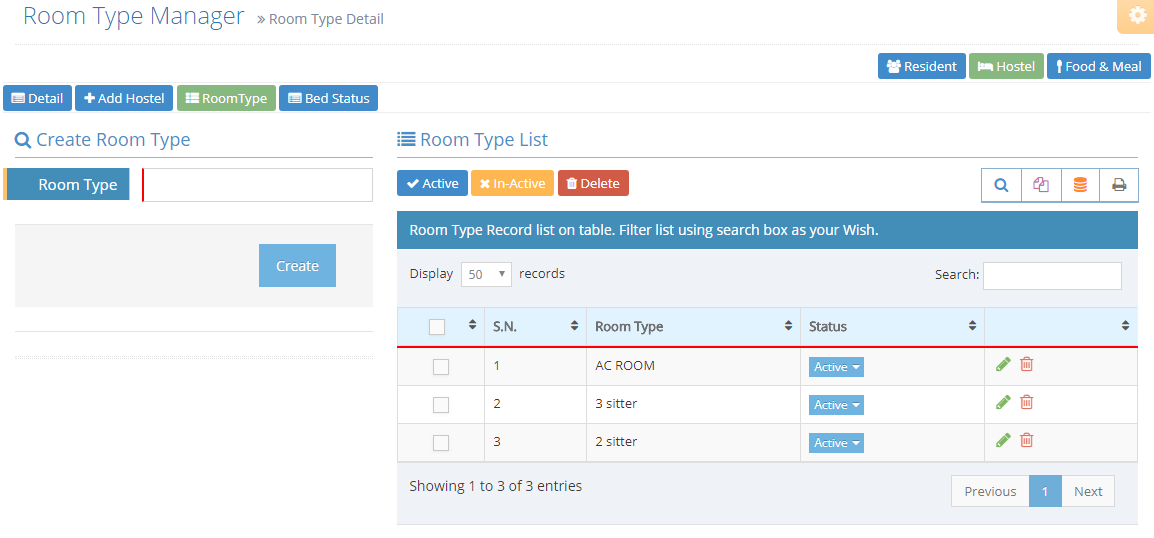Open the settings gear icon
The image size is (1154, 538).
(x=1138, y=17)
